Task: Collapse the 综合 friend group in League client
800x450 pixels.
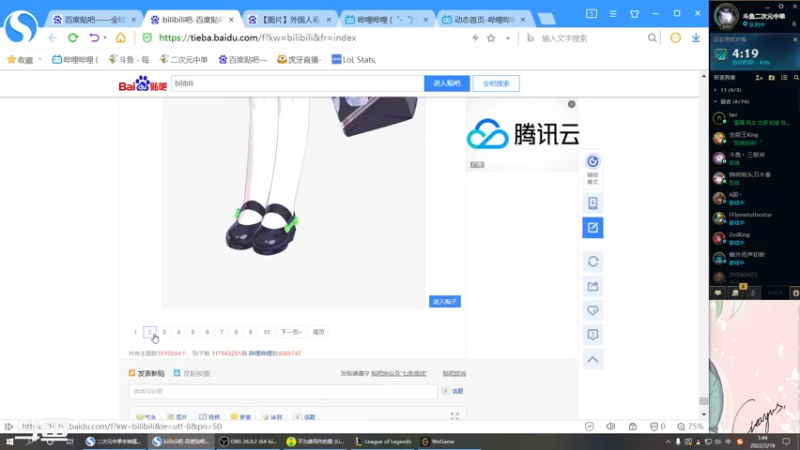Action: pos(715,102)
